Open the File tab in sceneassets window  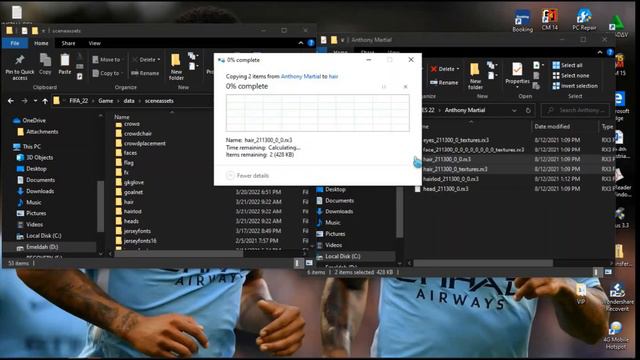click(x=15, y=43)
